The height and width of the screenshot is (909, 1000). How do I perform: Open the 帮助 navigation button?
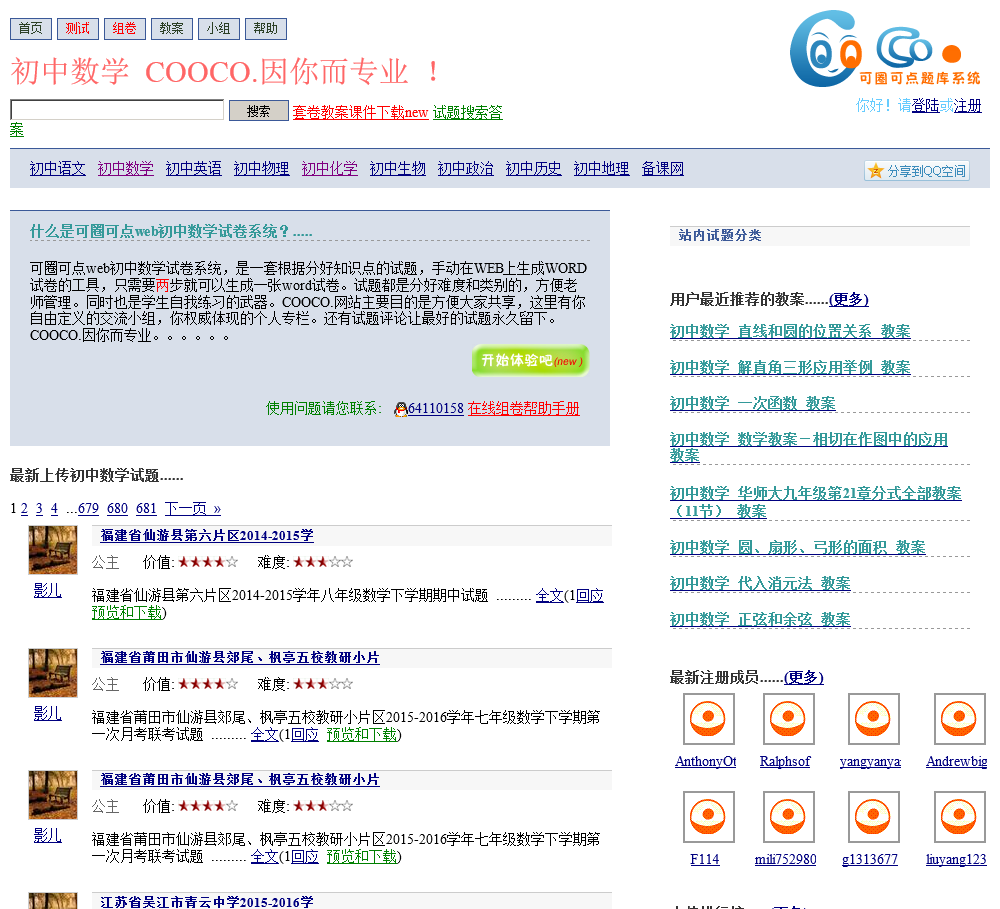[x=266, y=29]
